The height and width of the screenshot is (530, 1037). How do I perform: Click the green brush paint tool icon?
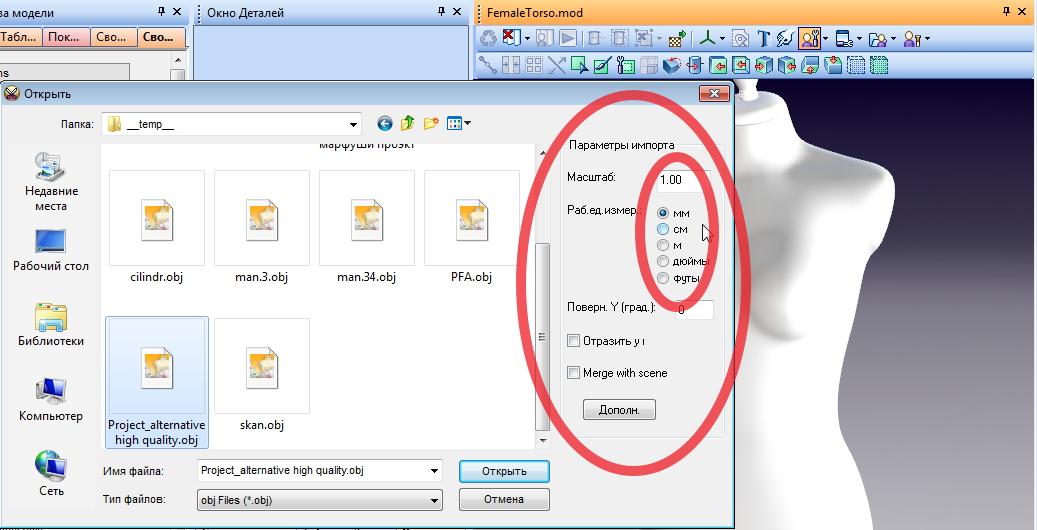tap(602, 65)
